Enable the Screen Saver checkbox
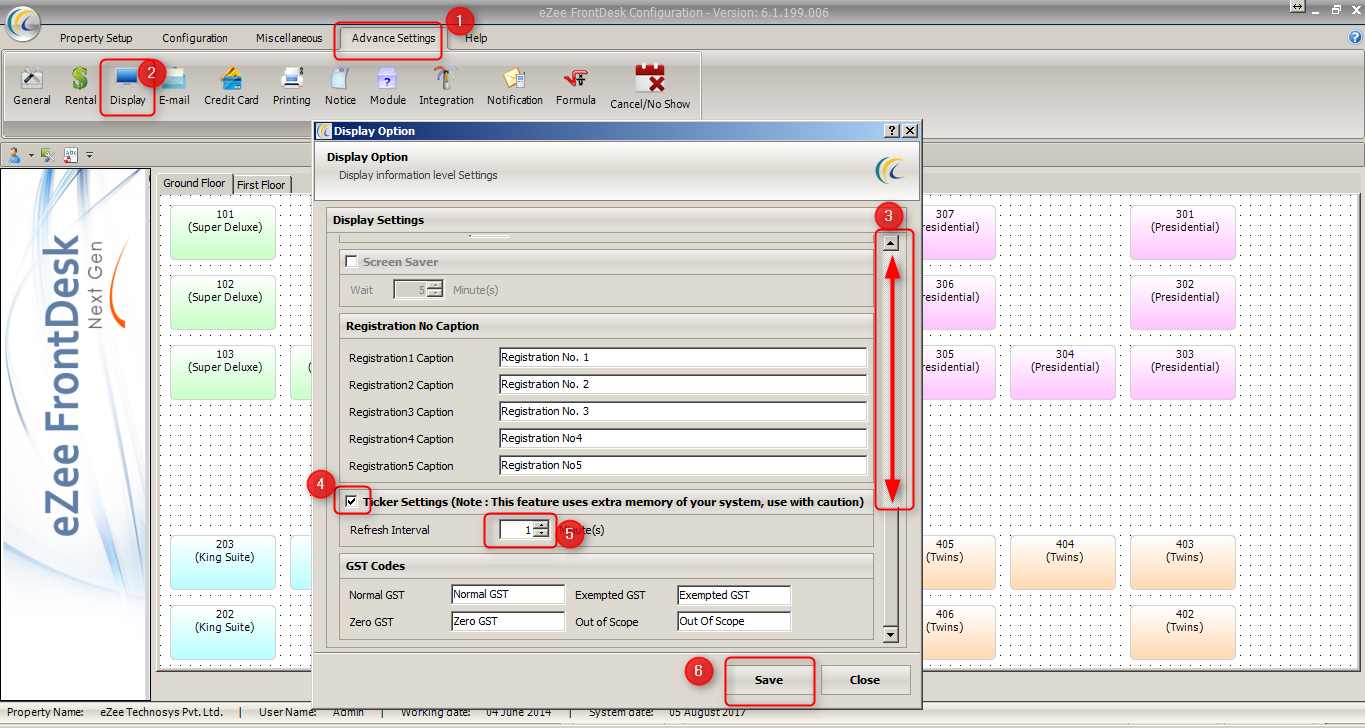This screenshot has width=1365, height=728. (351, 262)
